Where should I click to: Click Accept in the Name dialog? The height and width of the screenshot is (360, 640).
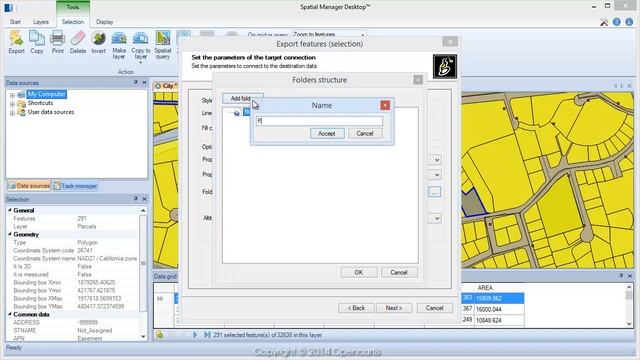point(327,133)
